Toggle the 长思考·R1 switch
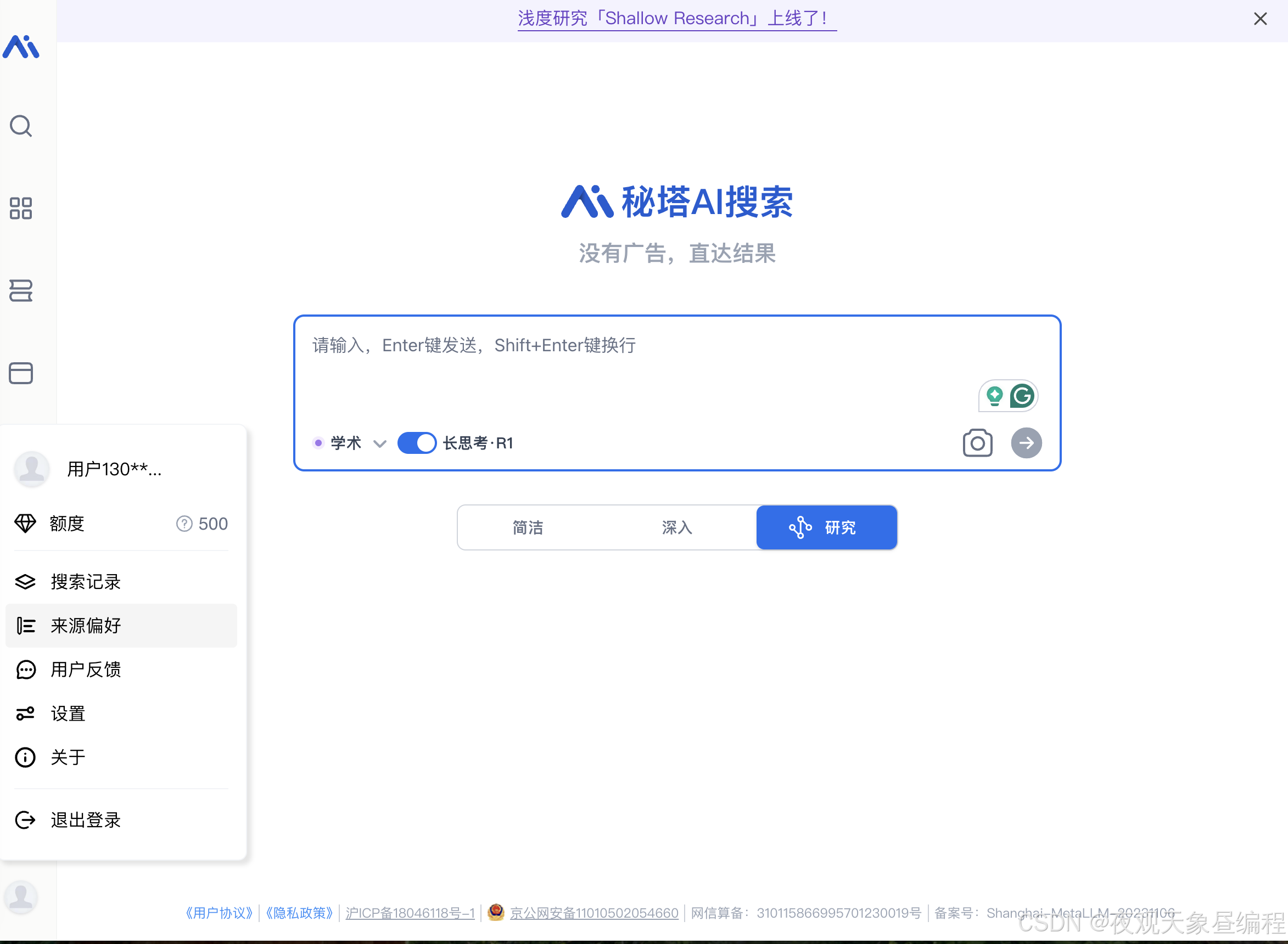The height and width of the screenshot is (944, 1288). coord(417,443)
